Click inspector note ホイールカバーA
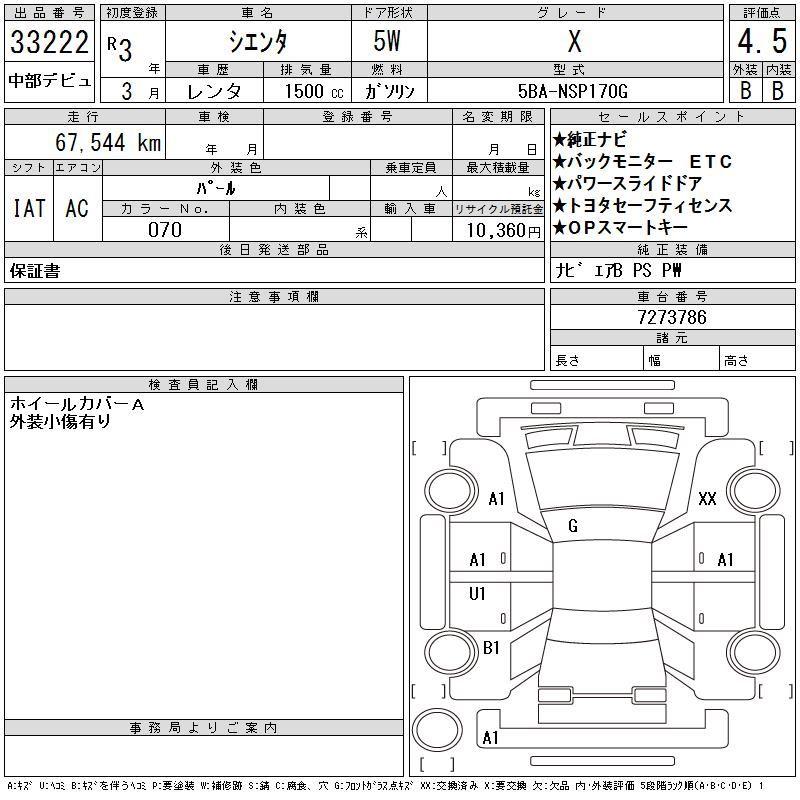This screenshot has width=800, height=800. [77, 404]
